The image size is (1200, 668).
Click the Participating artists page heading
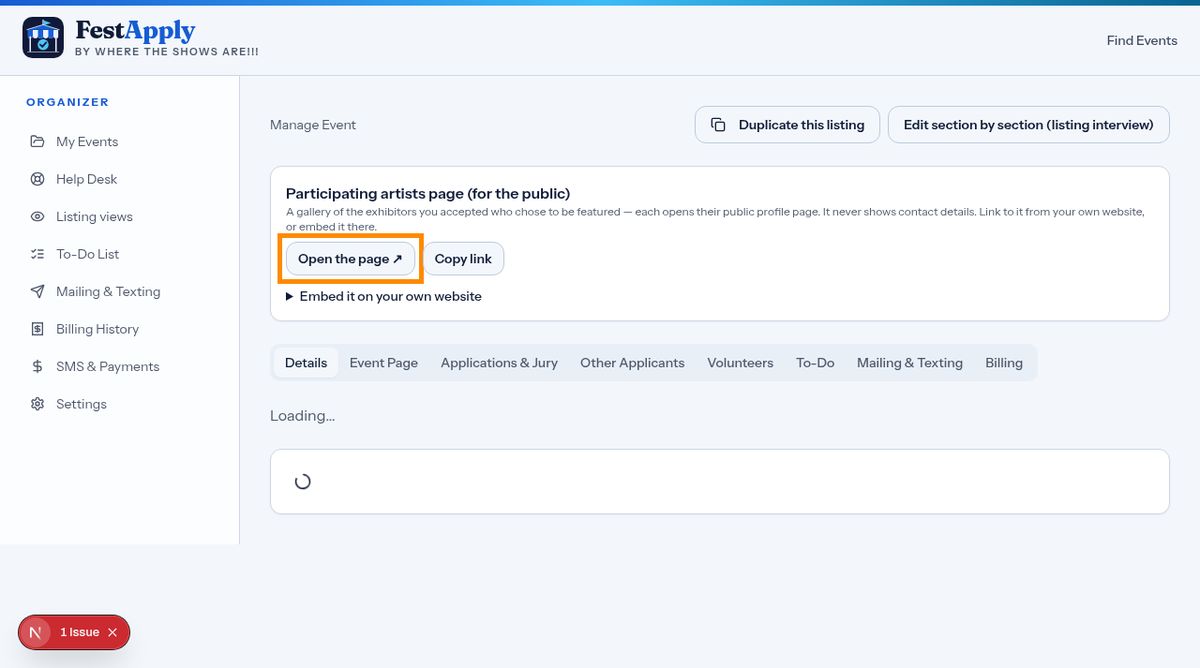tap(428, 193)
